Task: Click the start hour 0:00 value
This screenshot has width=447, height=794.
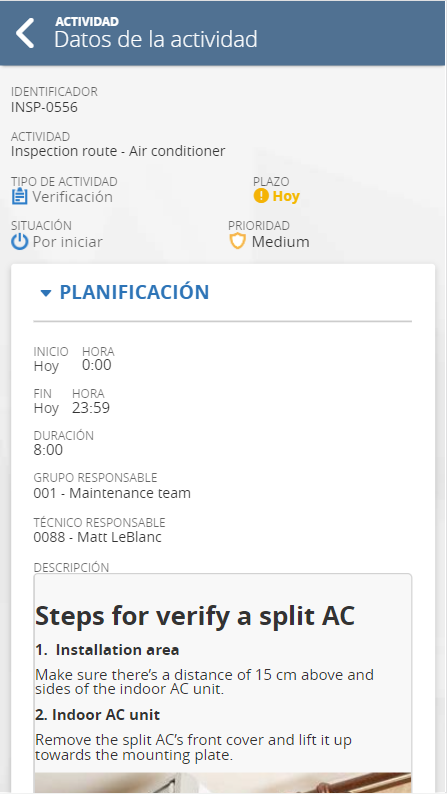Action: coord(97,365)
